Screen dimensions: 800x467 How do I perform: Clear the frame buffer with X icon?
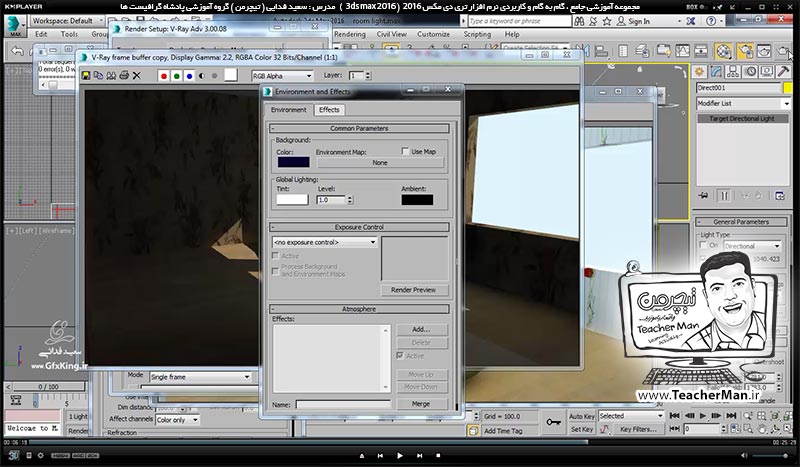point(136,76)
